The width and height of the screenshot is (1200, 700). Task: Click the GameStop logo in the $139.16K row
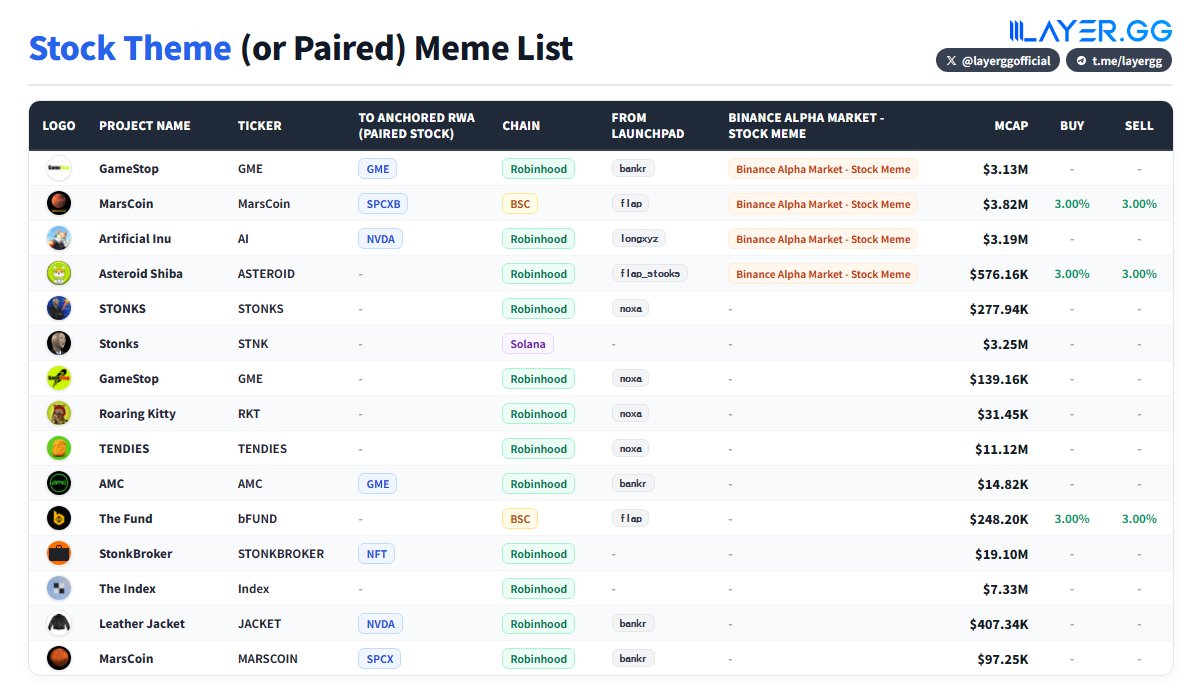pos(59,379)
